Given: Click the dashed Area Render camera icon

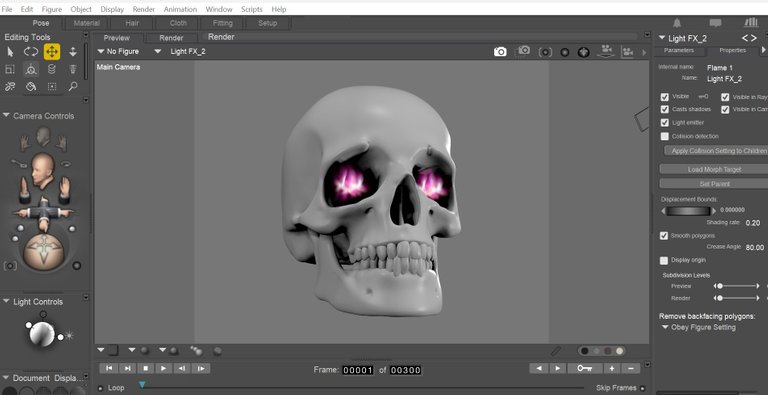Looking at the screenshot, I should pyautogui.click(x=524, y=50).
